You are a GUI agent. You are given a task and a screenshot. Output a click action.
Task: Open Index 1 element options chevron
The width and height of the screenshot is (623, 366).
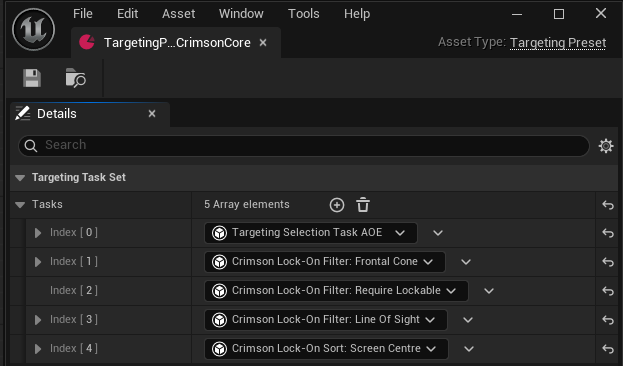click(x=466, y=262)
